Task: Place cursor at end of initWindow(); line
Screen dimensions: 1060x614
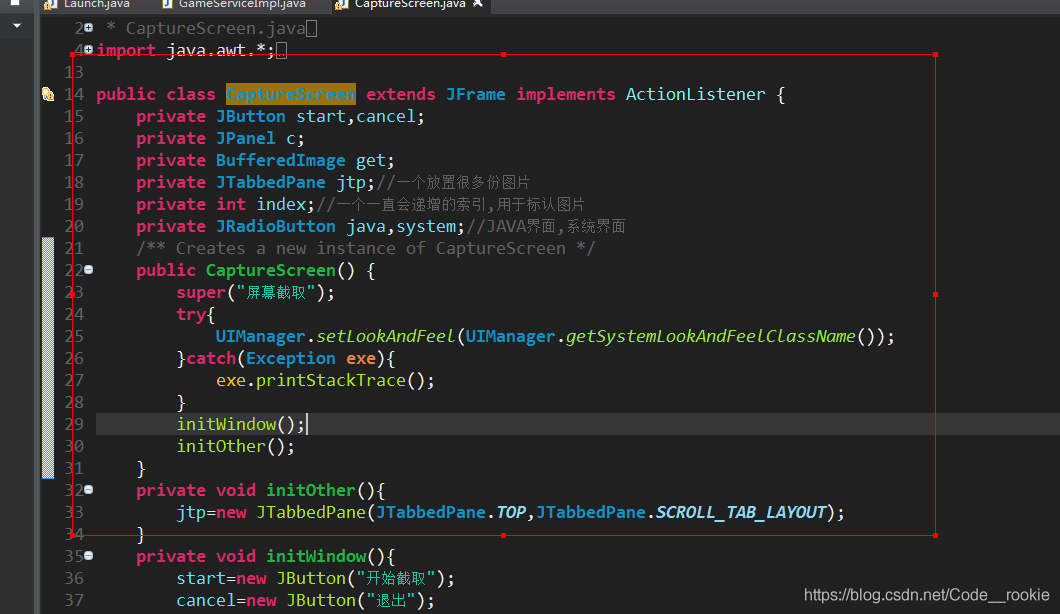Action: (x=306, y=425)
